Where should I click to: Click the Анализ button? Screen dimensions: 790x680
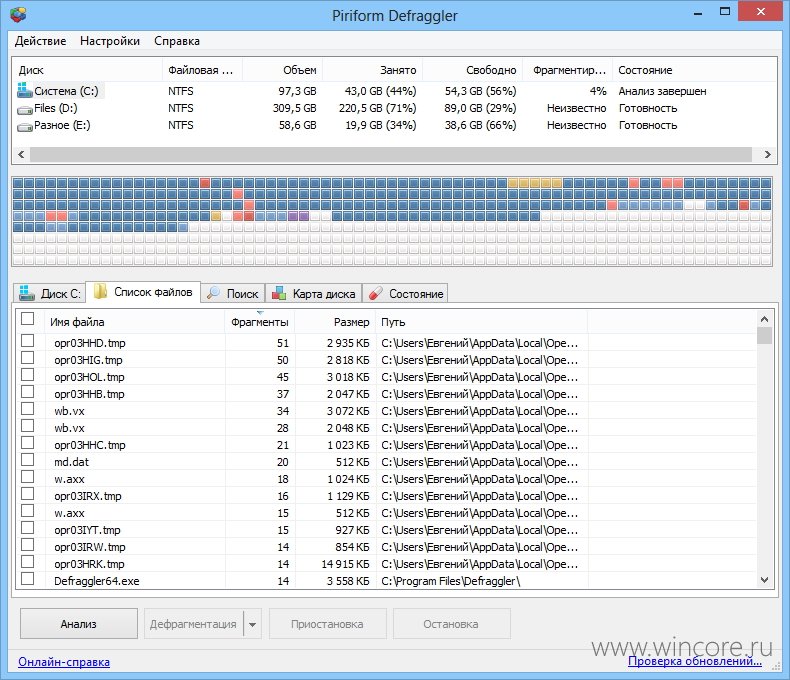79,624
